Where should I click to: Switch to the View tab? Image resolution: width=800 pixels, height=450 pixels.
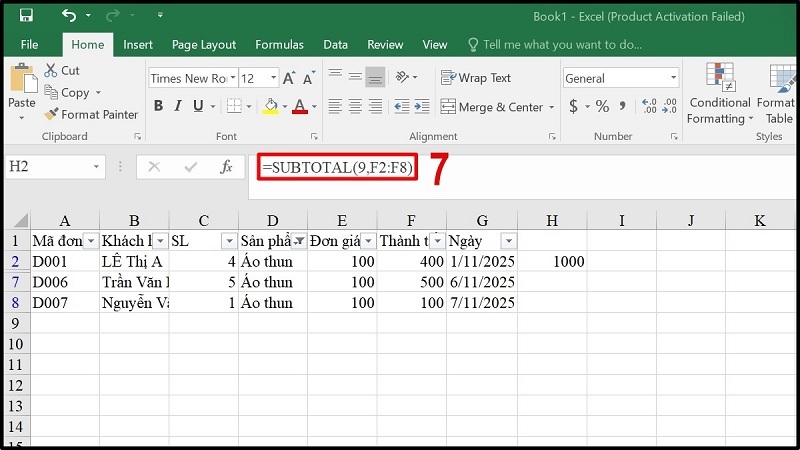(x=435, y=45)
